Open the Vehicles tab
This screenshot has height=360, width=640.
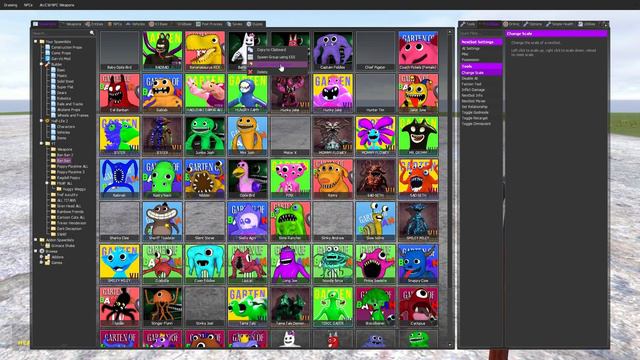click(x=136, y=24)
